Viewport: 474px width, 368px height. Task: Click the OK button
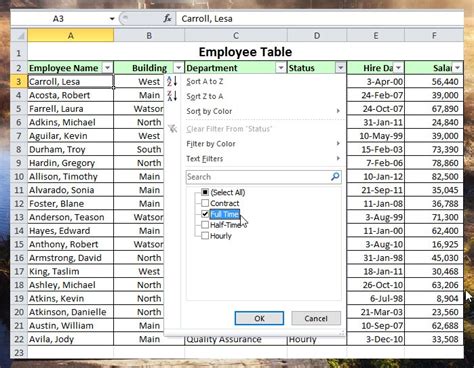(x=259, y=318)
